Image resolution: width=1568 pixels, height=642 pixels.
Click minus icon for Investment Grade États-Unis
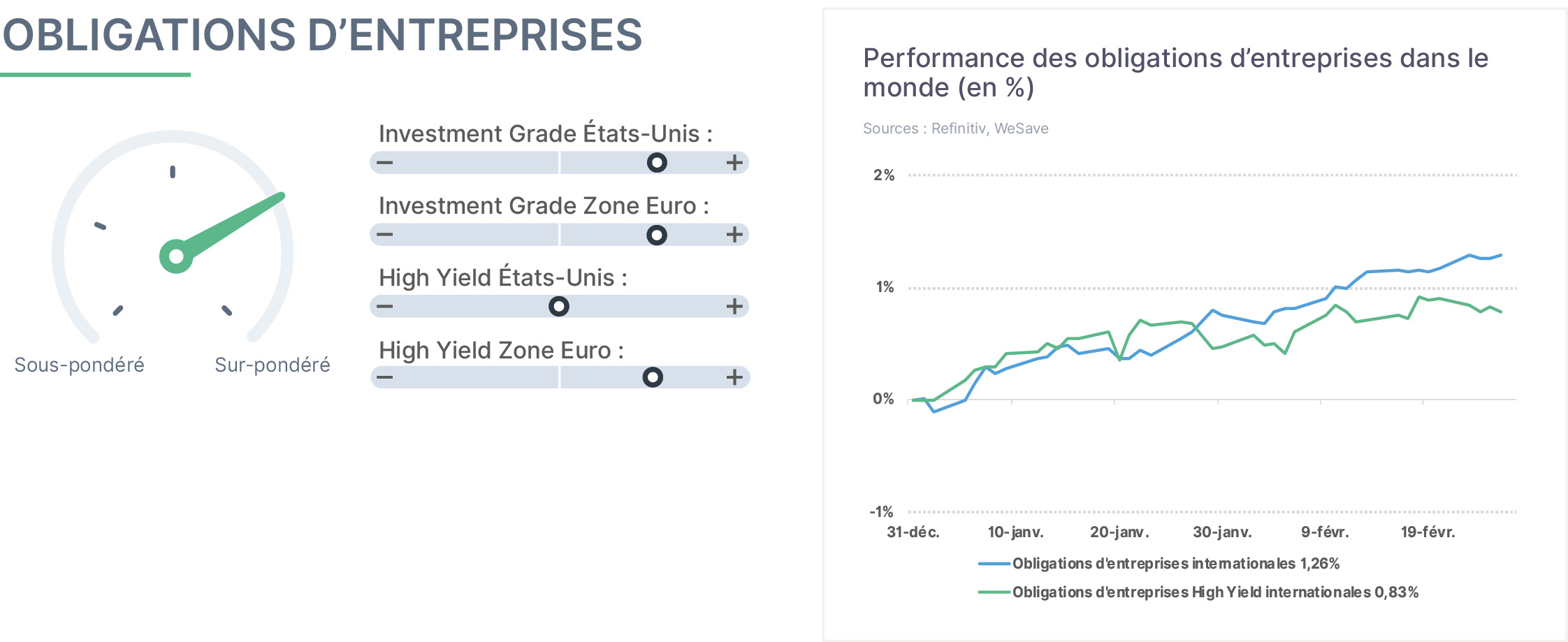pyautogui.click(x=385, y=163)
